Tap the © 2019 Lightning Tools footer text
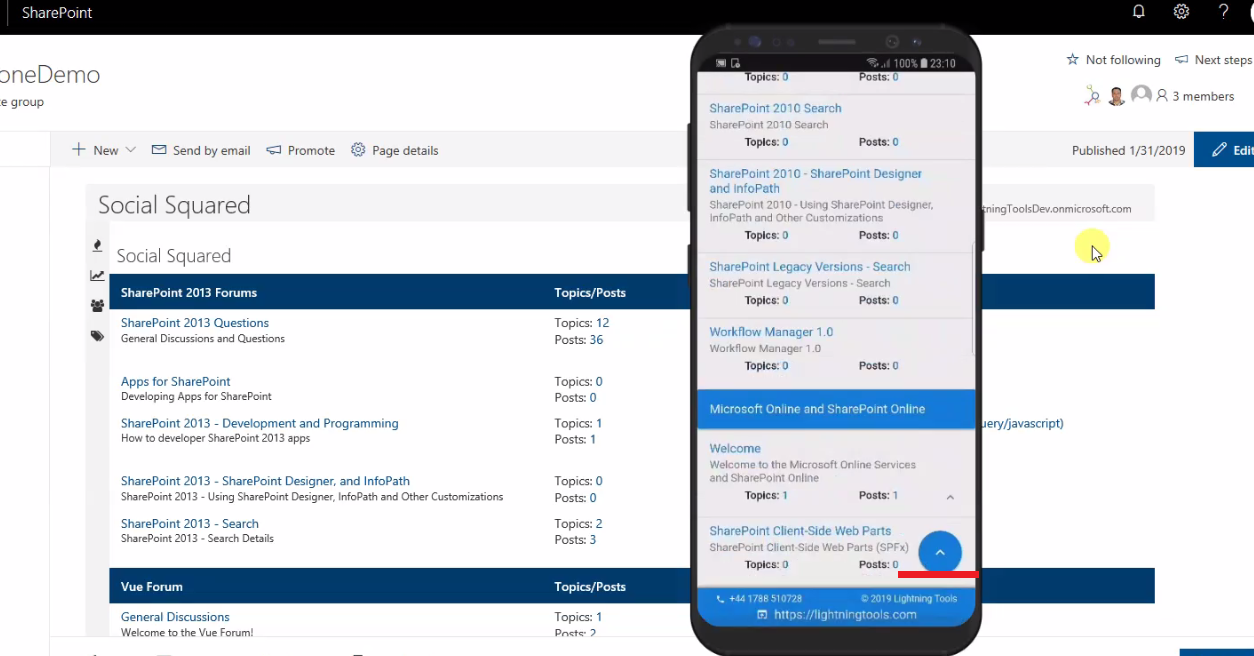1254x656 pixels. pos(907,599)
